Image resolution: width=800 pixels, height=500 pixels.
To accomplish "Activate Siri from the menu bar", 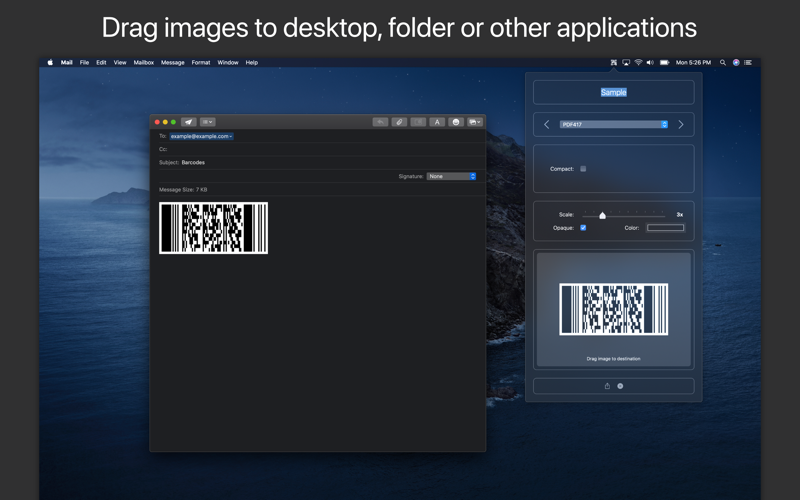I will 736,62.
